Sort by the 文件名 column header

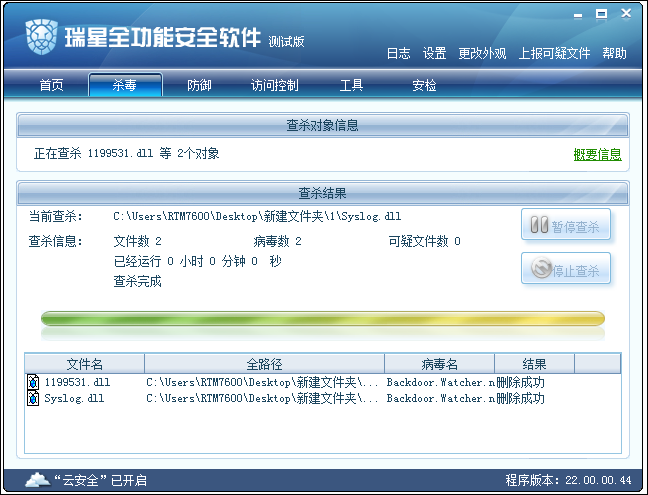point(84,364)
